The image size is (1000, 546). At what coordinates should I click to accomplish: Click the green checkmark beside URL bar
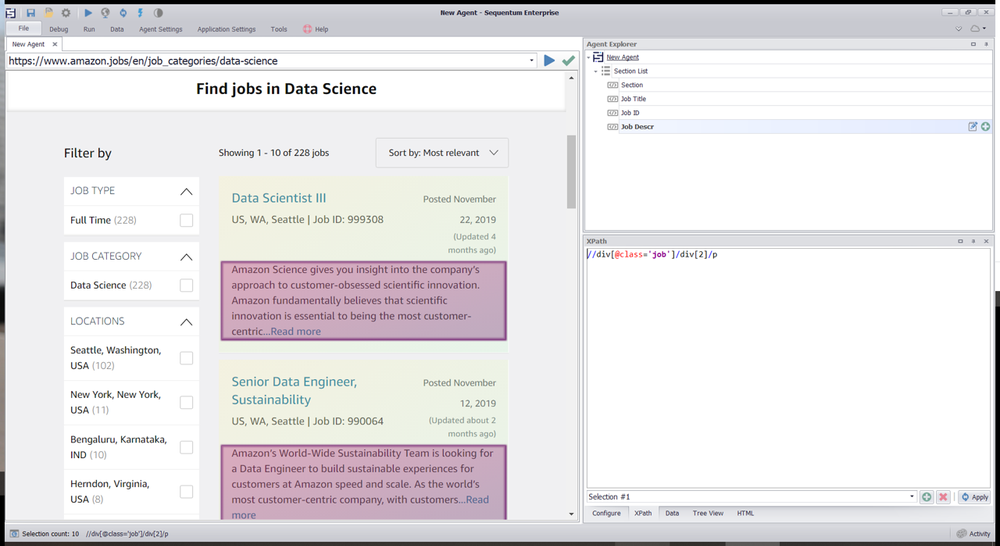pos(568,61)
